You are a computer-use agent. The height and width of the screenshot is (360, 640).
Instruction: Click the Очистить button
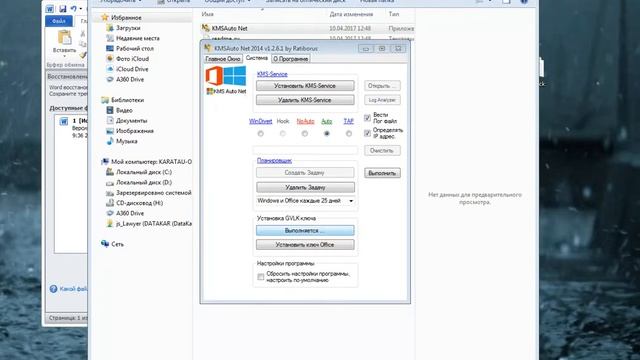[x=382, y=151]
